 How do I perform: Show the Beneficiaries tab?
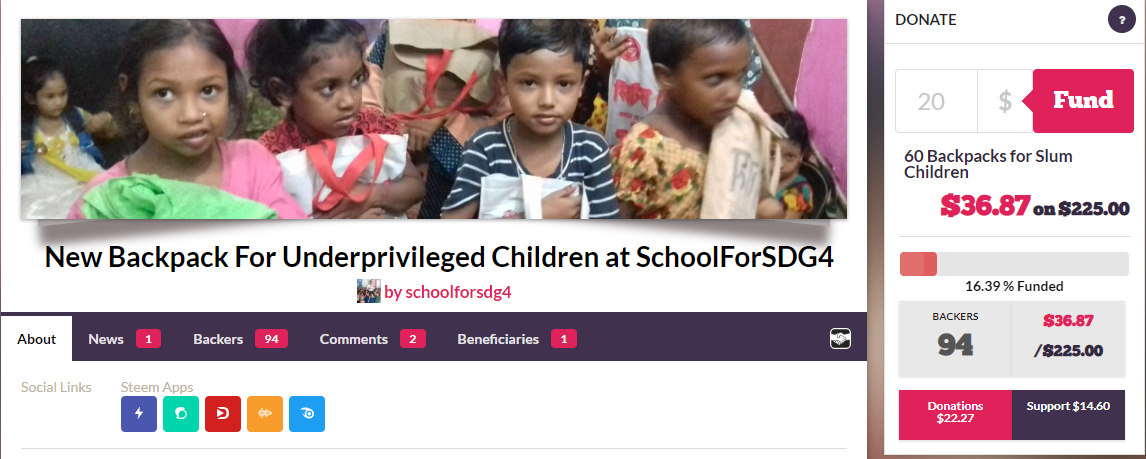tap(516, 339)
